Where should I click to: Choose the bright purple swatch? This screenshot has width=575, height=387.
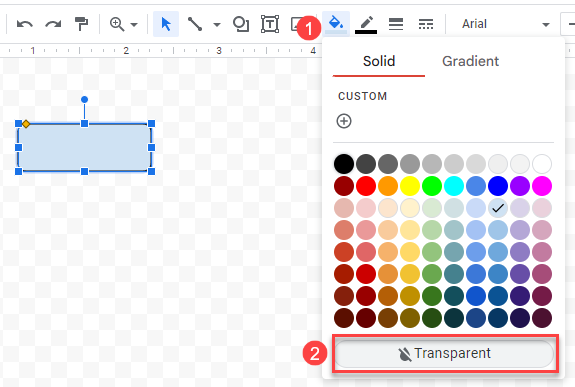[x=520, y=186]
